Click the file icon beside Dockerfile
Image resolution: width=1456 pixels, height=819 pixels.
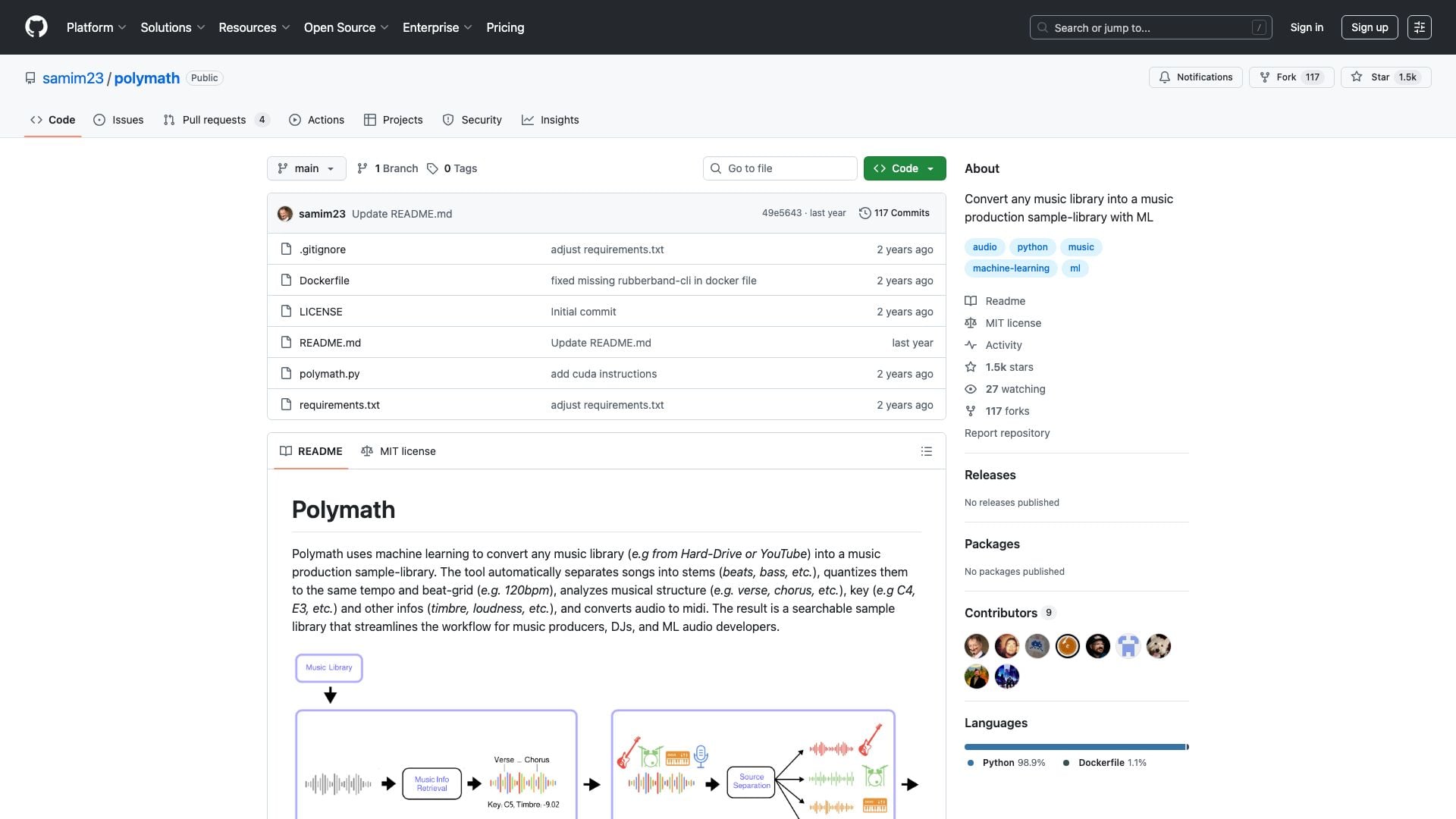pyautogui.click(x=286, y=280)
